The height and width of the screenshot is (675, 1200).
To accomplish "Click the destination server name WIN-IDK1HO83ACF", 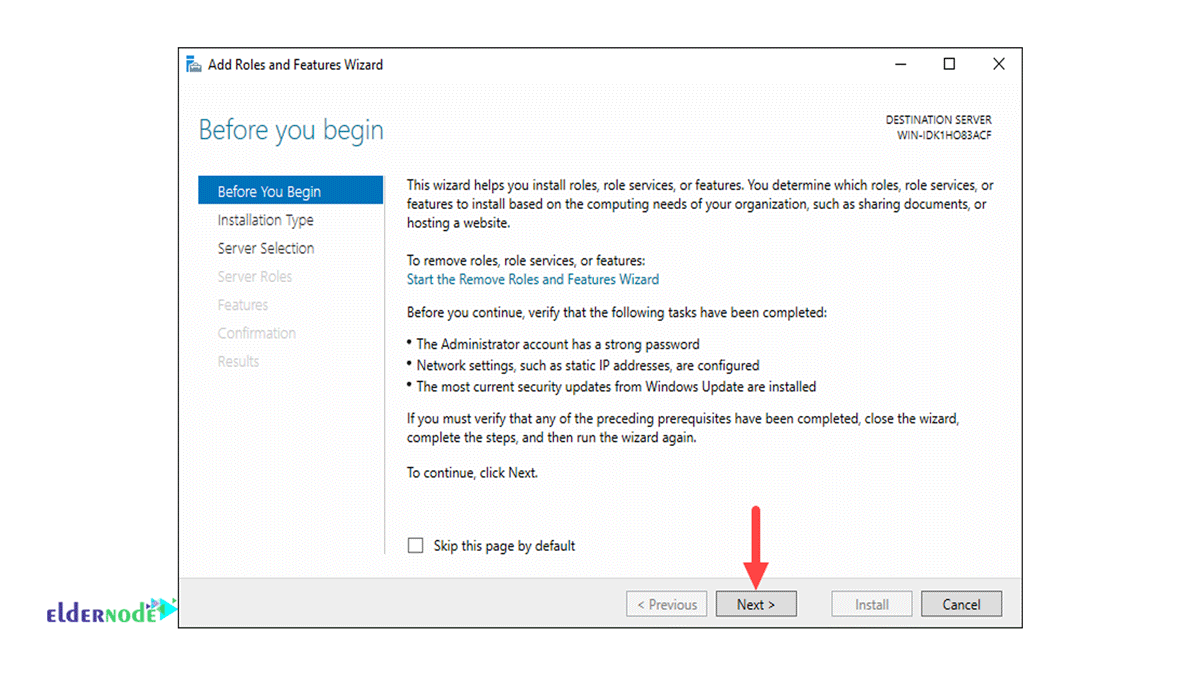I will pos(944,135).
